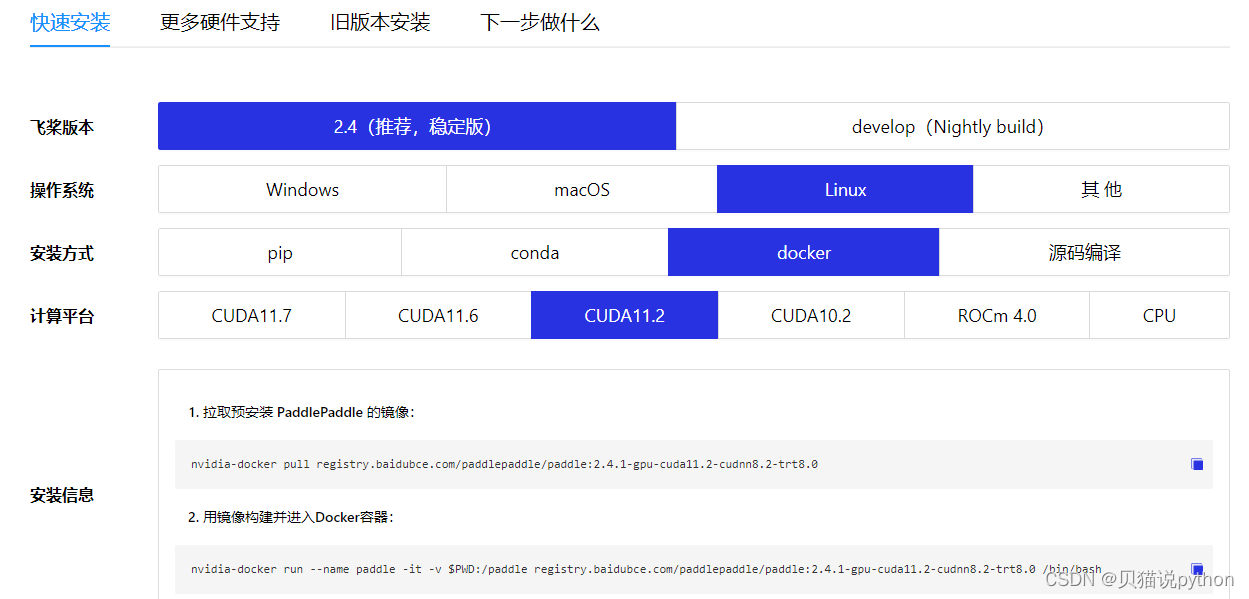The height and width of the screenshot is (599, 1249).
Task: Select the CUDA11.6 compute platform
Action: [x=437, y=315]
